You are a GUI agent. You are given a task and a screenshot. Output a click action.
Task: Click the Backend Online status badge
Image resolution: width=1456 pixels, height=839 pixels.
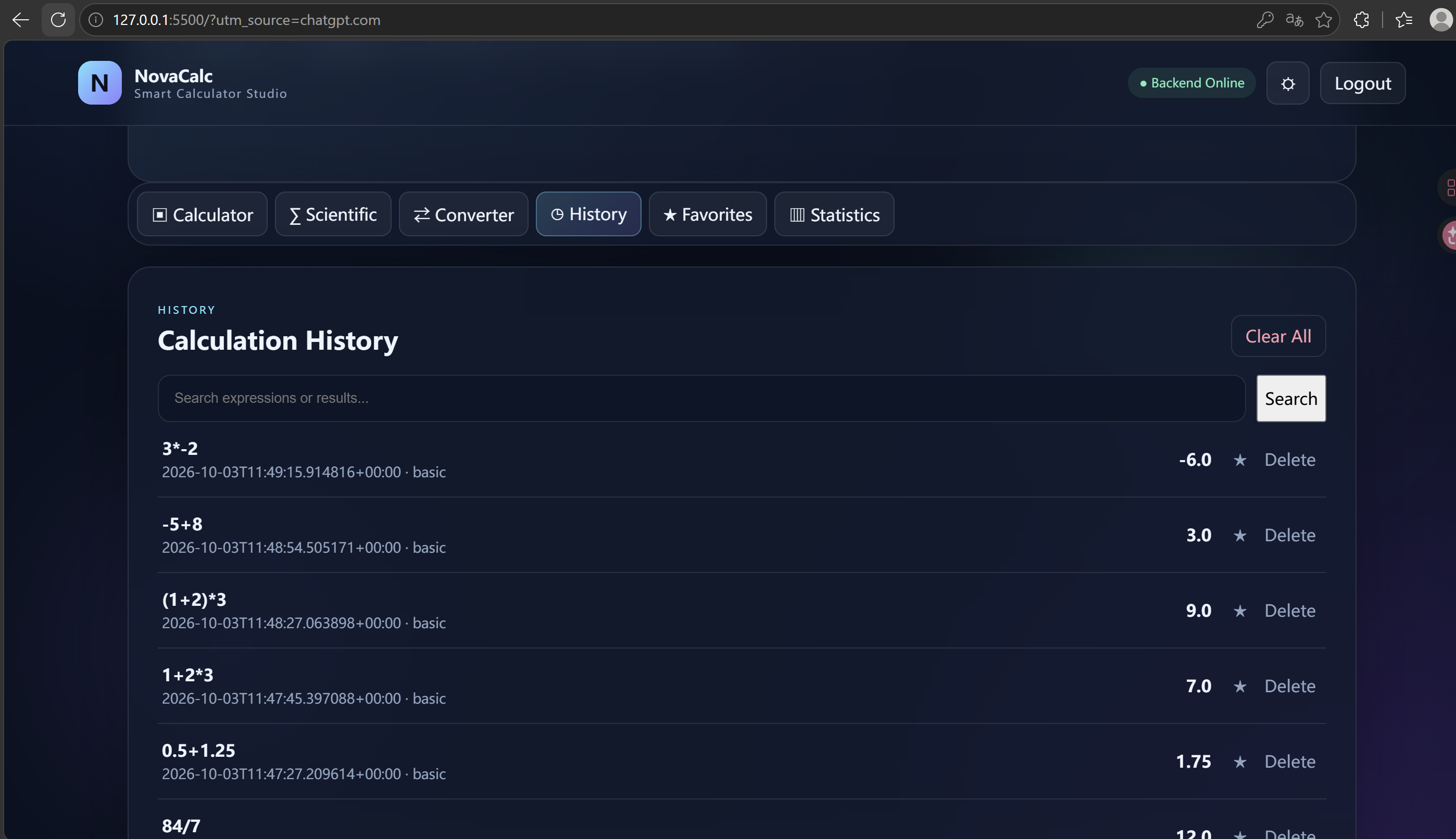click(1191, 83)
